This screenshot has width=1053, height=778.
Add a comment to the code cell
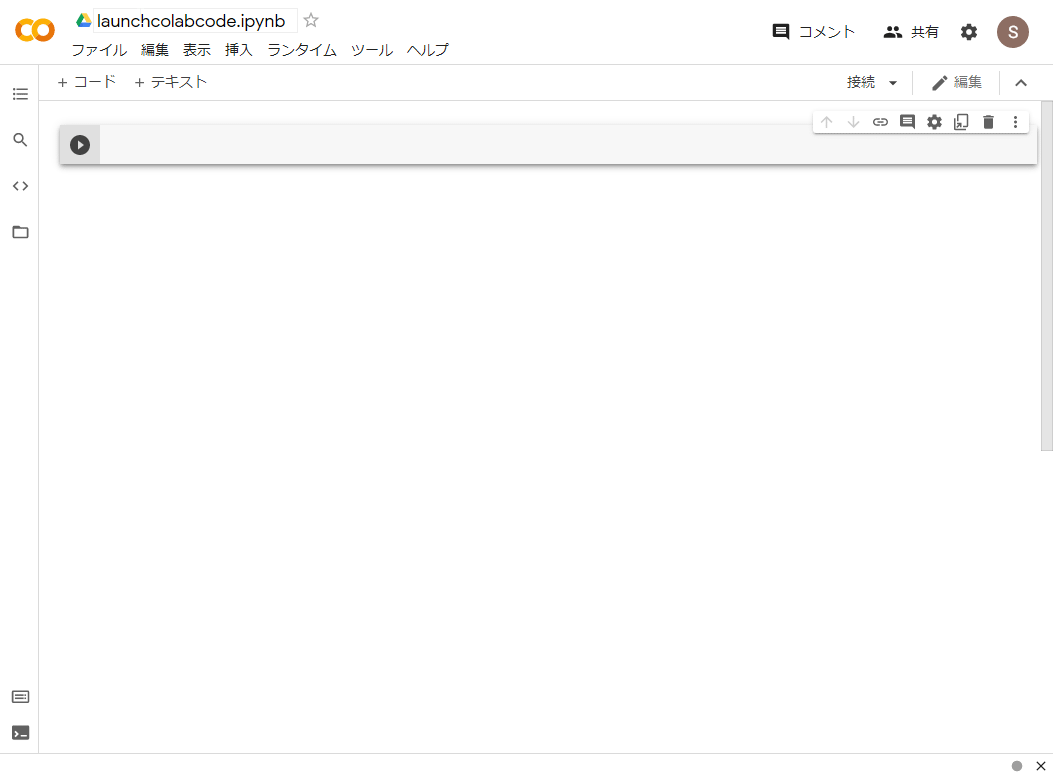[x=907, y=121]
